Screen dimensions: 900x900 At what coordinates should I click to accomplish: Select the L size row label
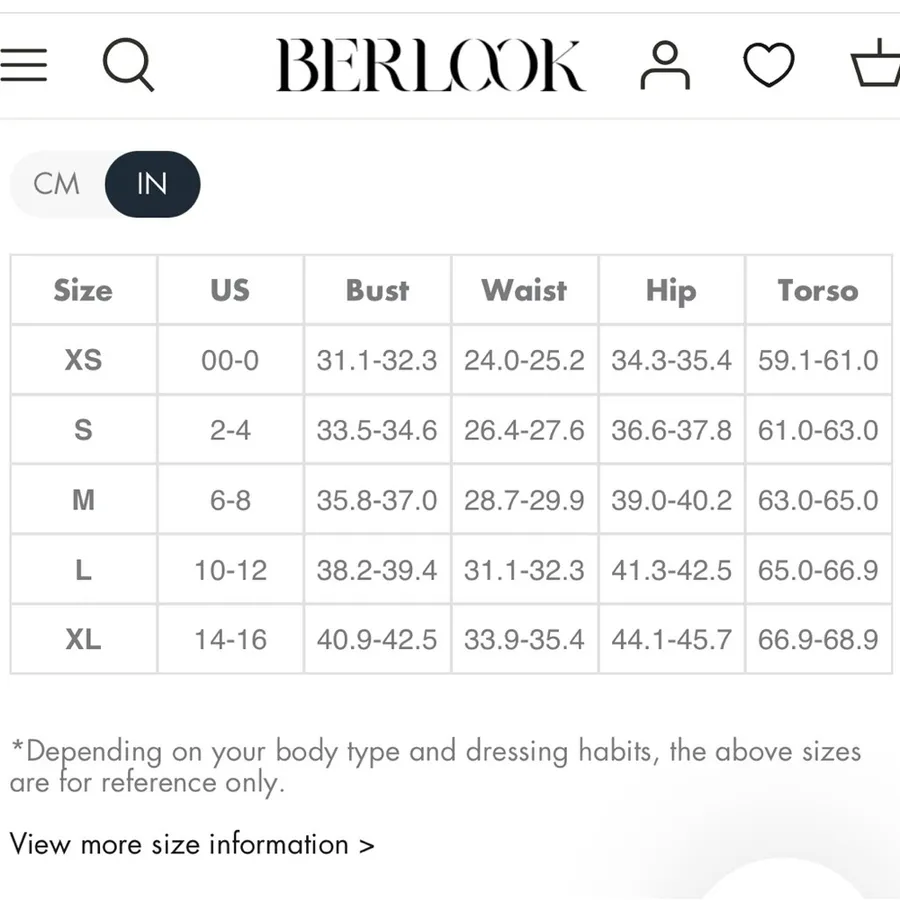pyautogui.click(x=83, y=570)
